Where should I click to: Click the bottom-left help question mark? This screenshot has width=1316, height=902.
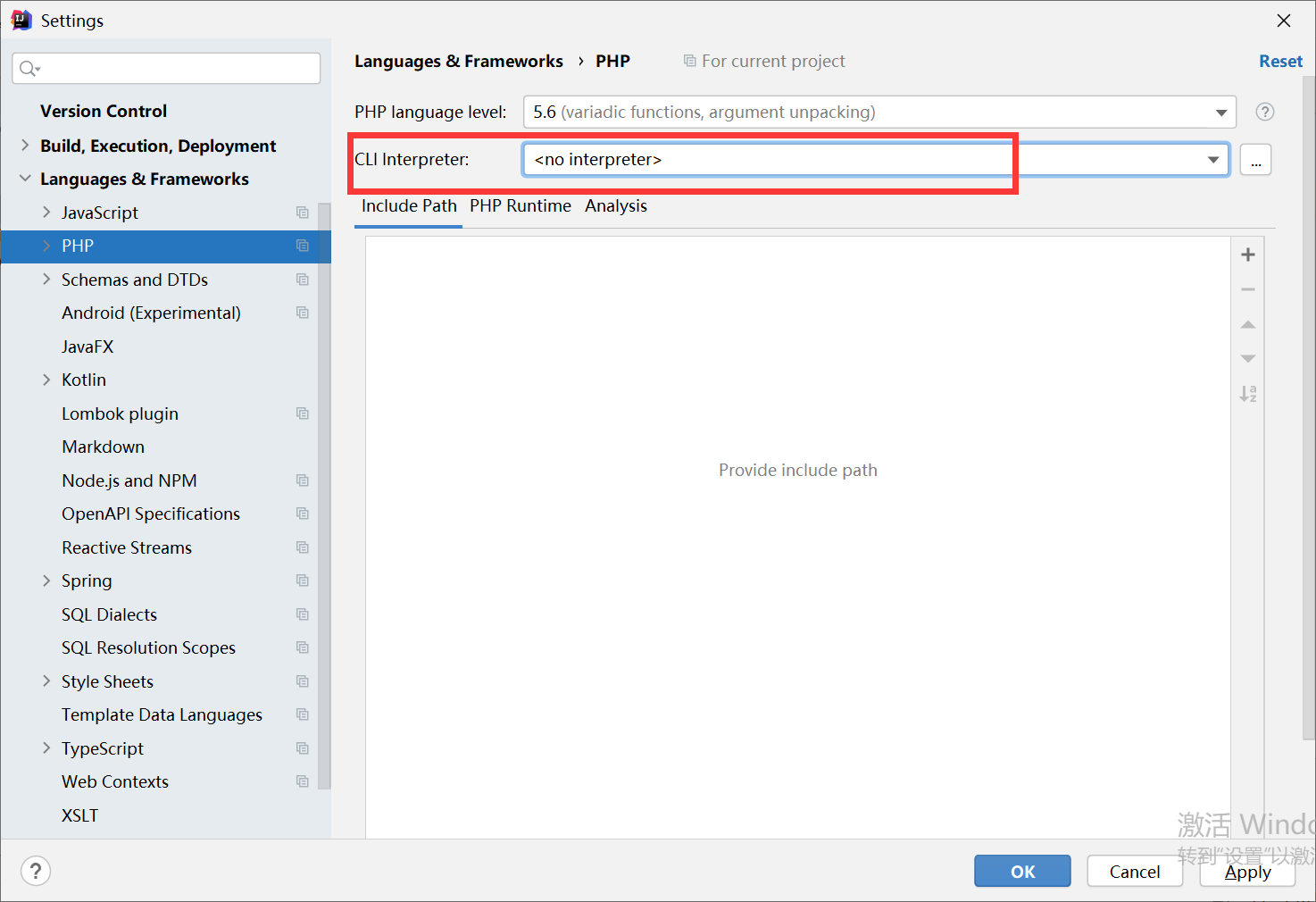tap(36, 871)
